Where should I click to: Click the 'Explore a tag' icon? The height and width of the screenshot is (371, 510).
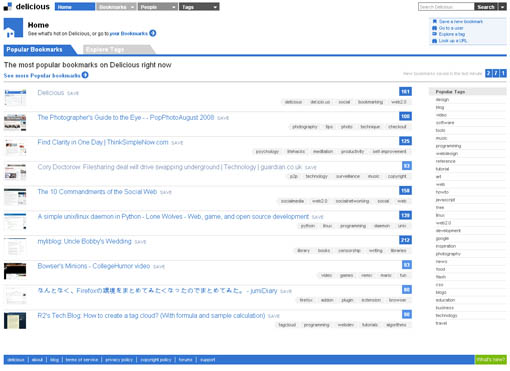click(x=434, y=34)
